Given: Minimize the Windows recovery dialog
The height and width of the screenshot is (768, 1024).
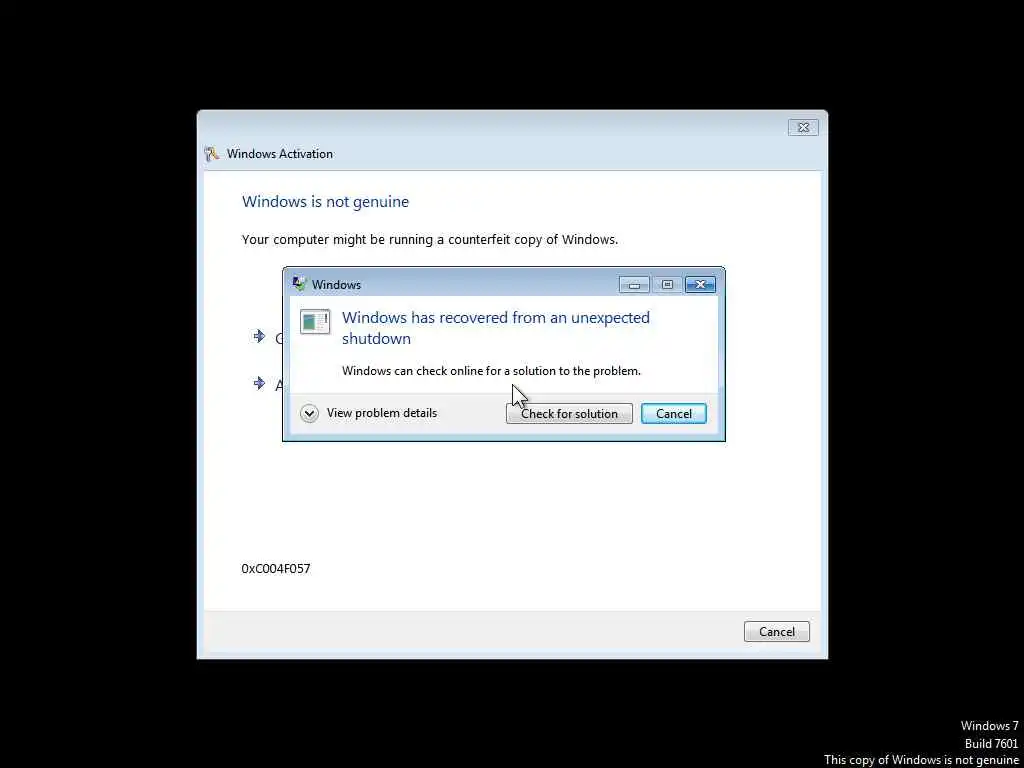Looking at the screenshot, I should (x=634, y=285).
